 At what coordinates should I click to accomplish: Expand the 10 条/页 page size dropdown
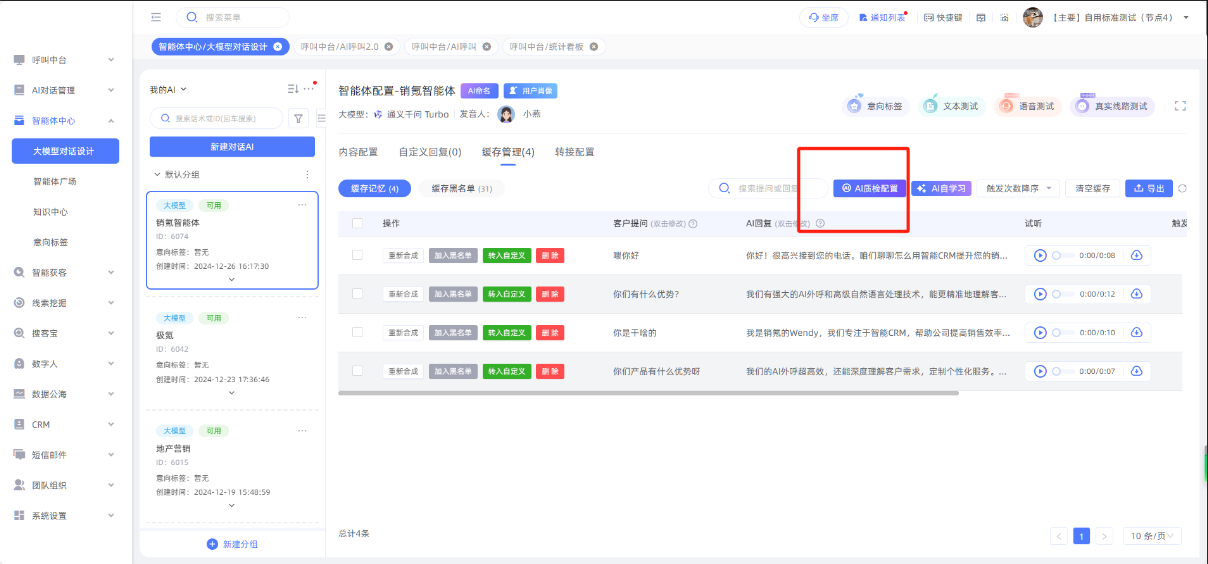1151,536
